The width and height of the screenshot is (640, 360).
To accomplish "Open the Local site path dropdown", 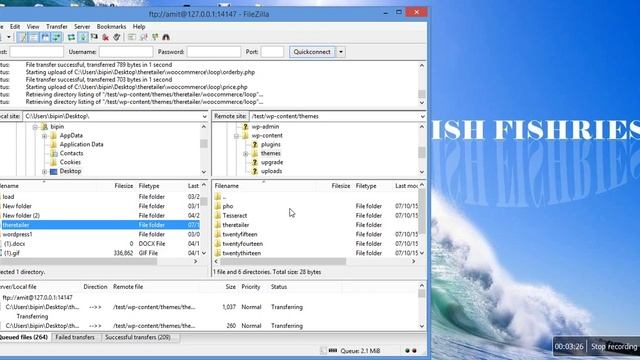I will coord(204,116).
